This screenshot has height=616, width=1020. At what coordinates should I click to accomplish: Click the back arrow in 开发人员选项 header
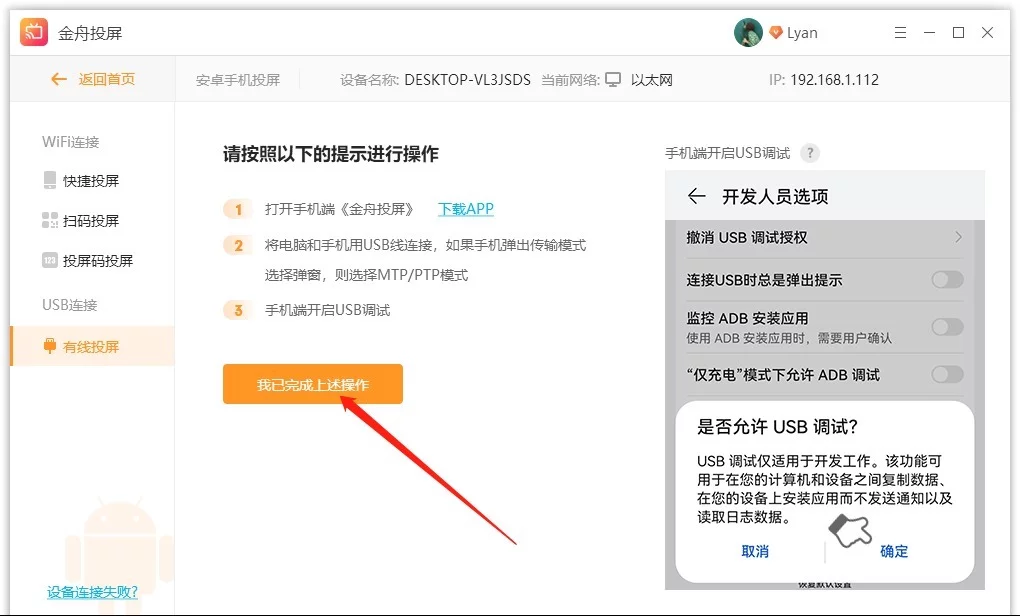pyautogui.click(x=696, y=196)
